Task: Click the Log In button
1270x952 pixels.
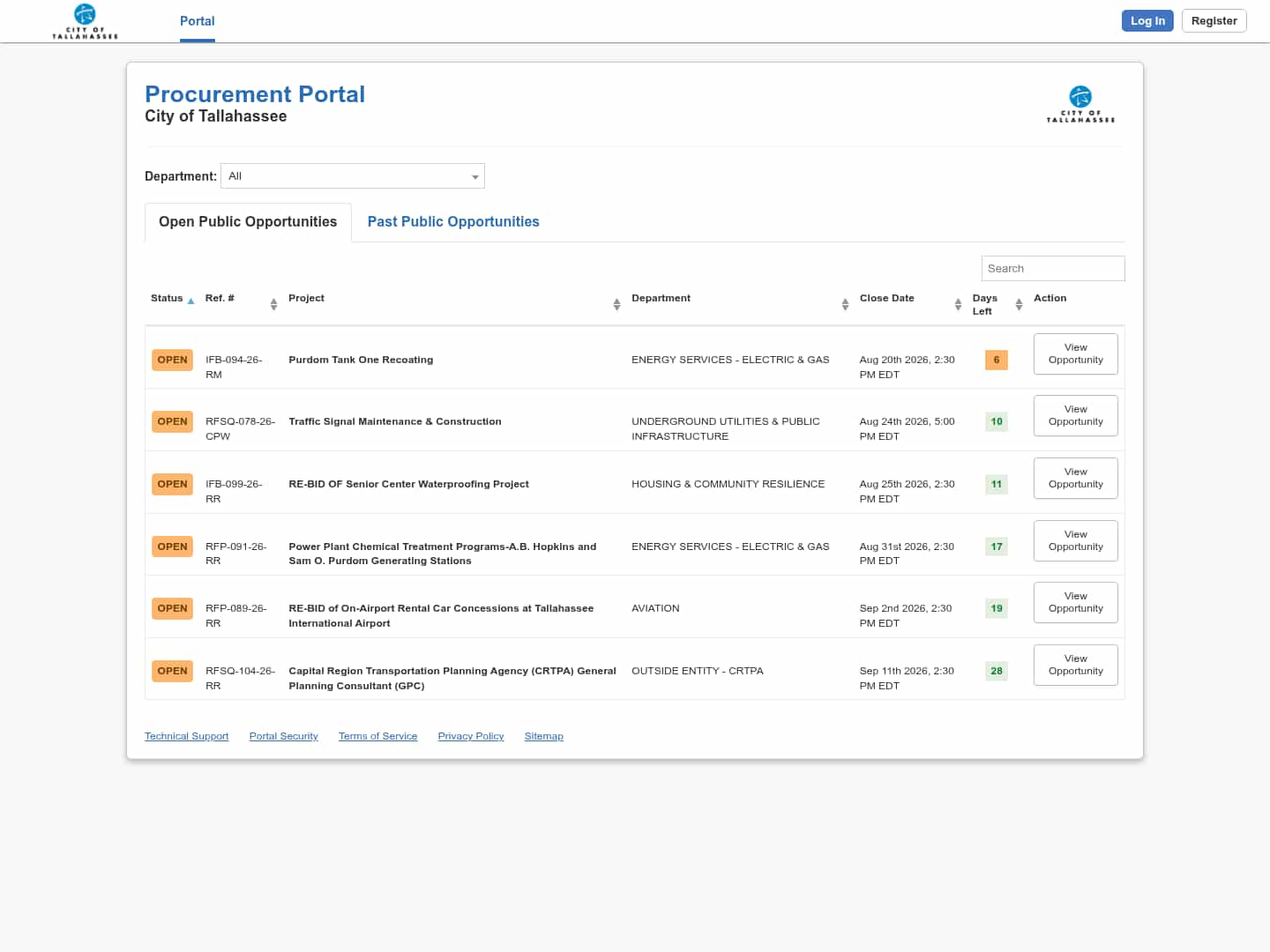Action: 1147,21
